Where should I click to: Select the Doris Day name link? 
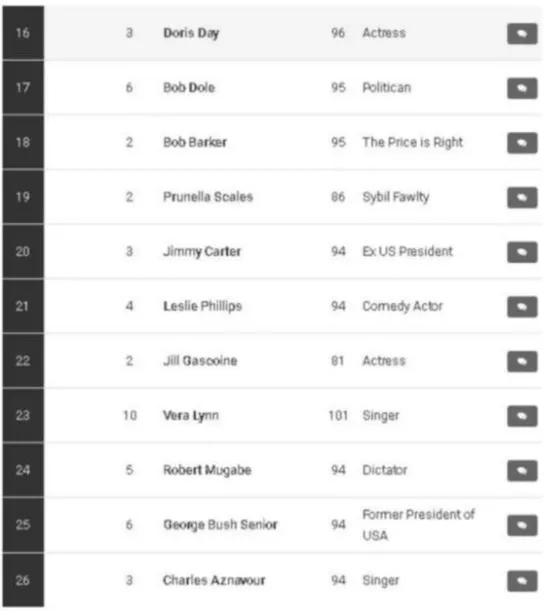191,34
